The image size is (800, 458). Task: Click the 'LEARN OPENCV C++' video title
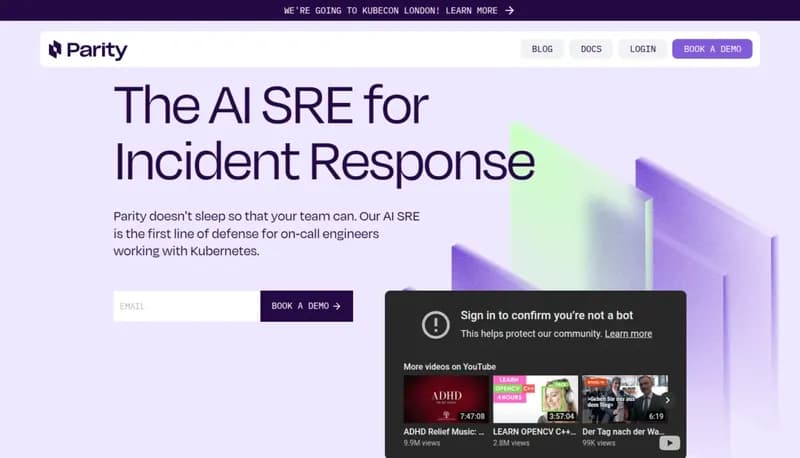click(x=534, y=431)
